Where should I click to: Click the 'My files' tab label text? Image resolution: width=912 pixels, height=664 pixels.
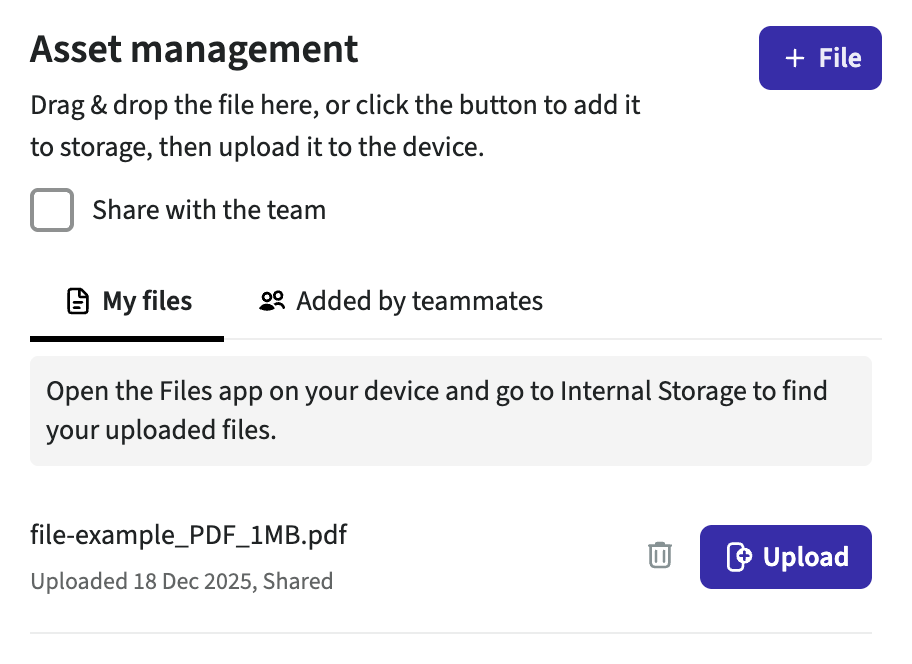click(x=147, y=301)
